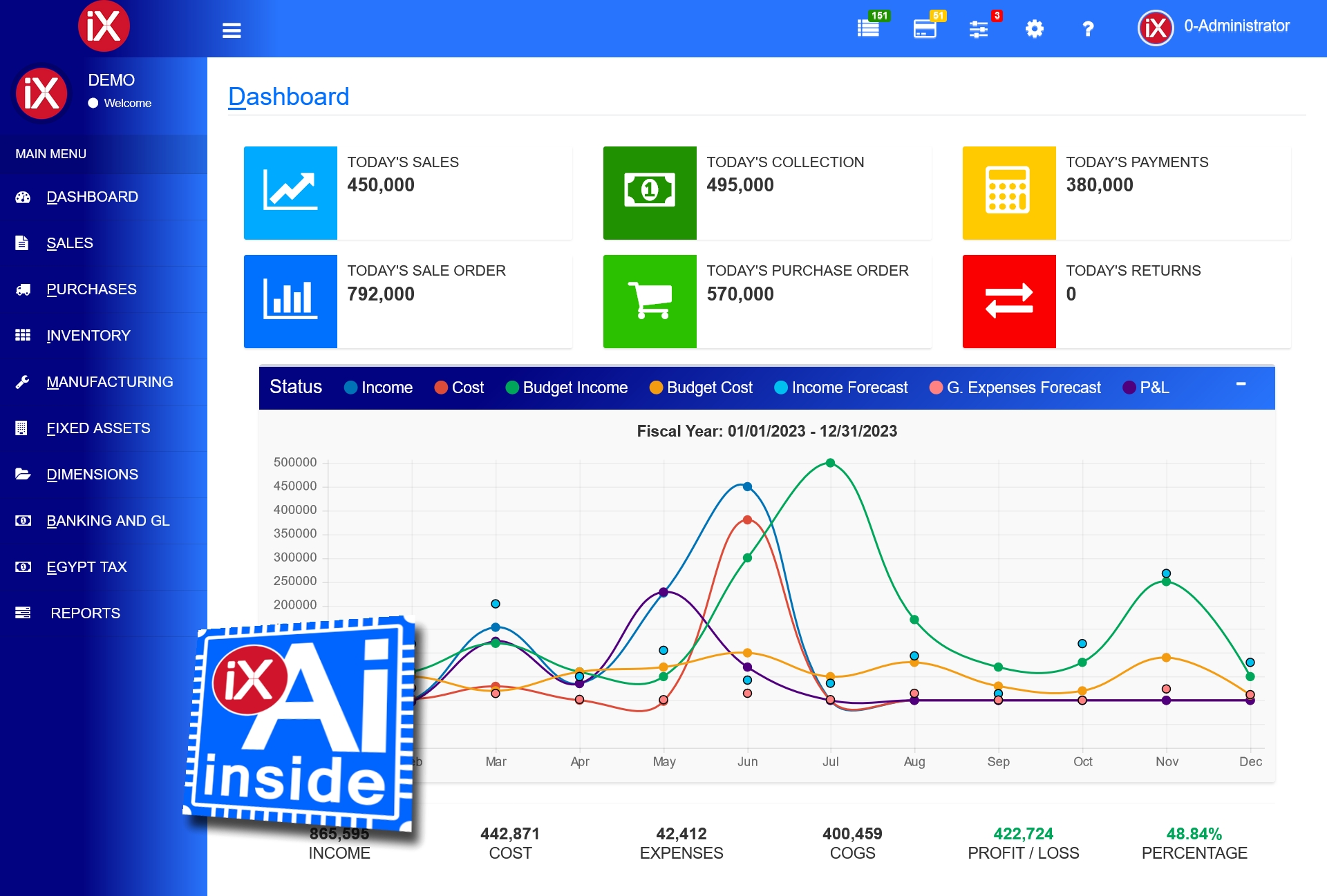
Task: Click the Purchases truck sidebar icon
Action: click(23, 289)
